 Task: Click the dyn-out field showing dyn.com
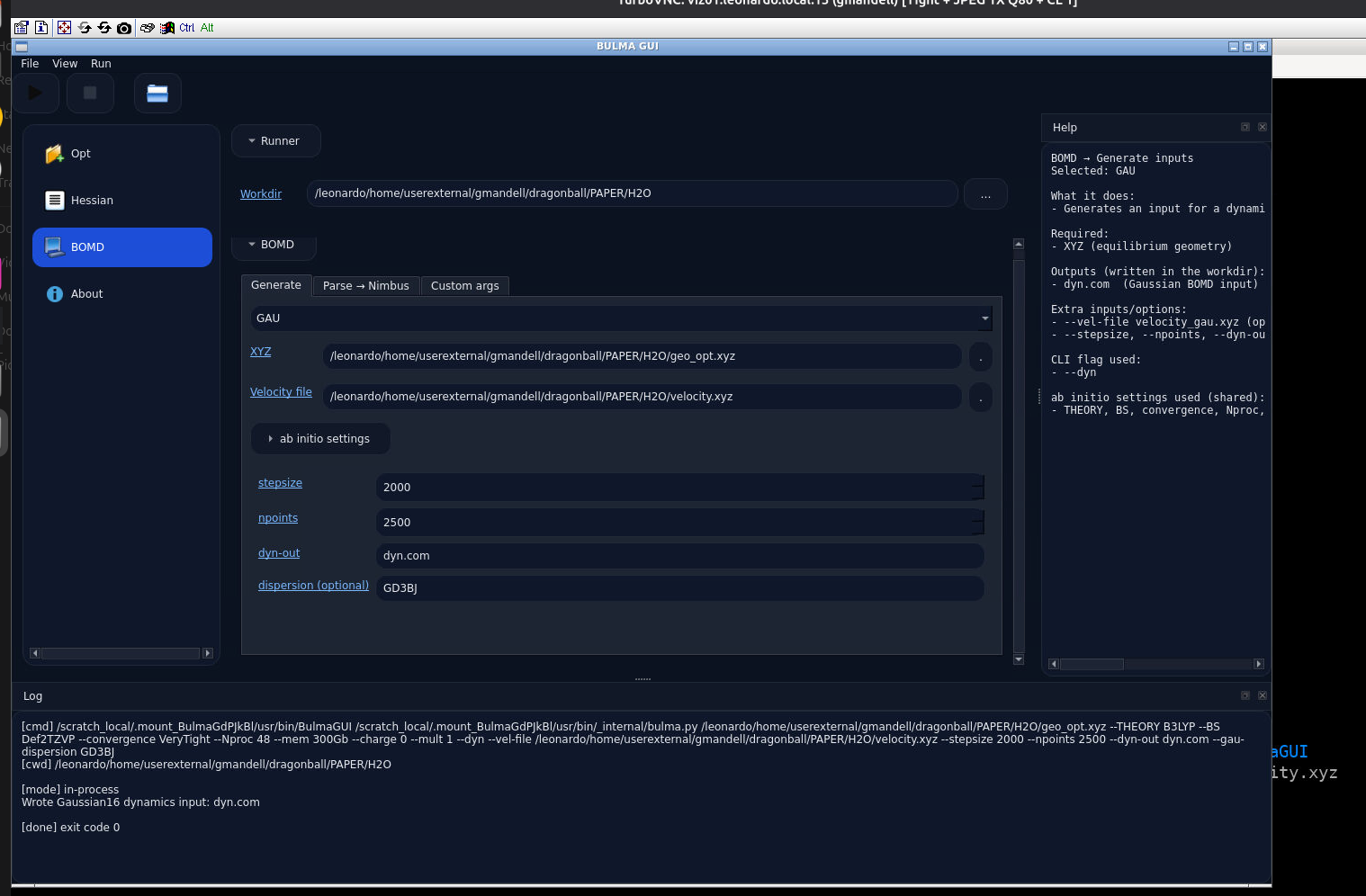[679, 556]
